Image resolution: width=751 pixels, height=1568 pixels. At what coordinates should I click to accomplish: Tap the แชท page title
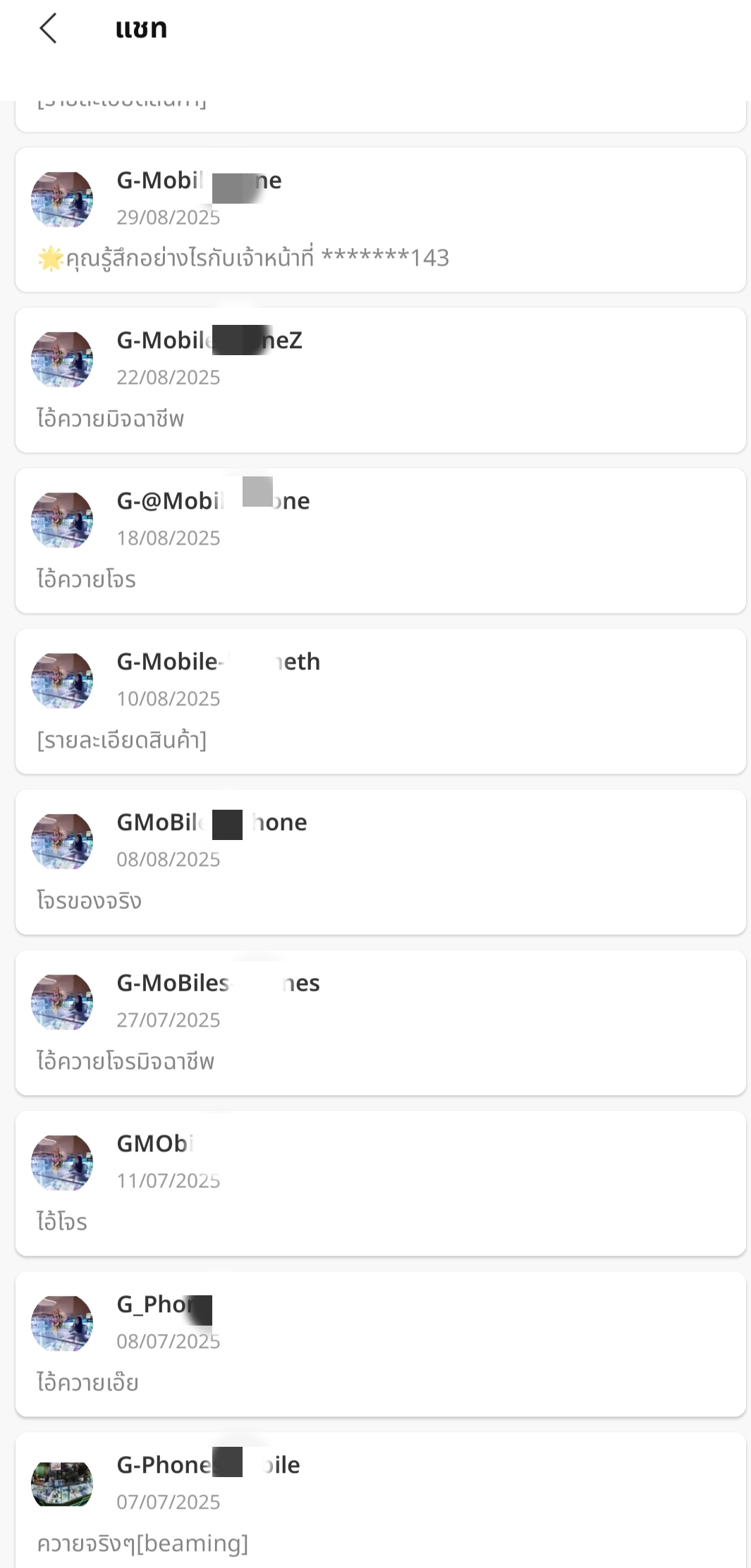pos(141,29)
